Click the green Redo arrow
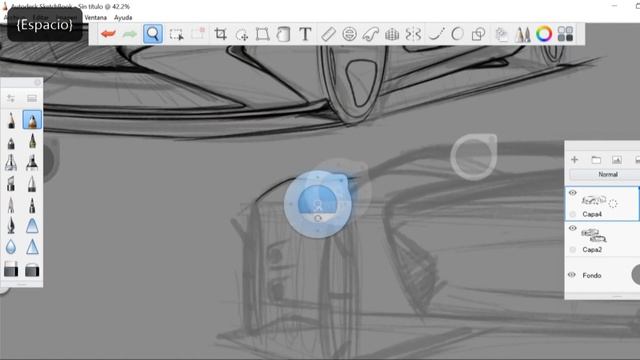640x360 pixels. [x=130, y=34]
